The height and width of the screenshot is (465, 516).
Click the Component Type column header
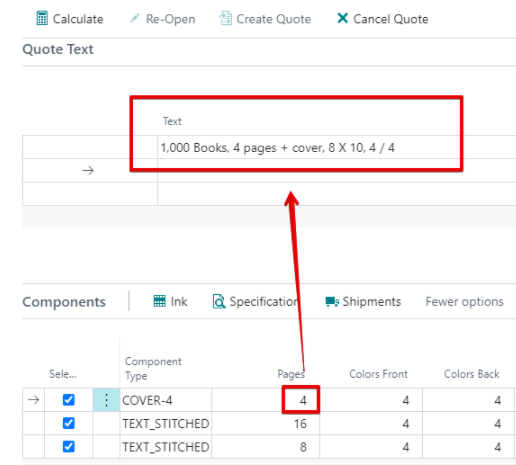(153, 368)
